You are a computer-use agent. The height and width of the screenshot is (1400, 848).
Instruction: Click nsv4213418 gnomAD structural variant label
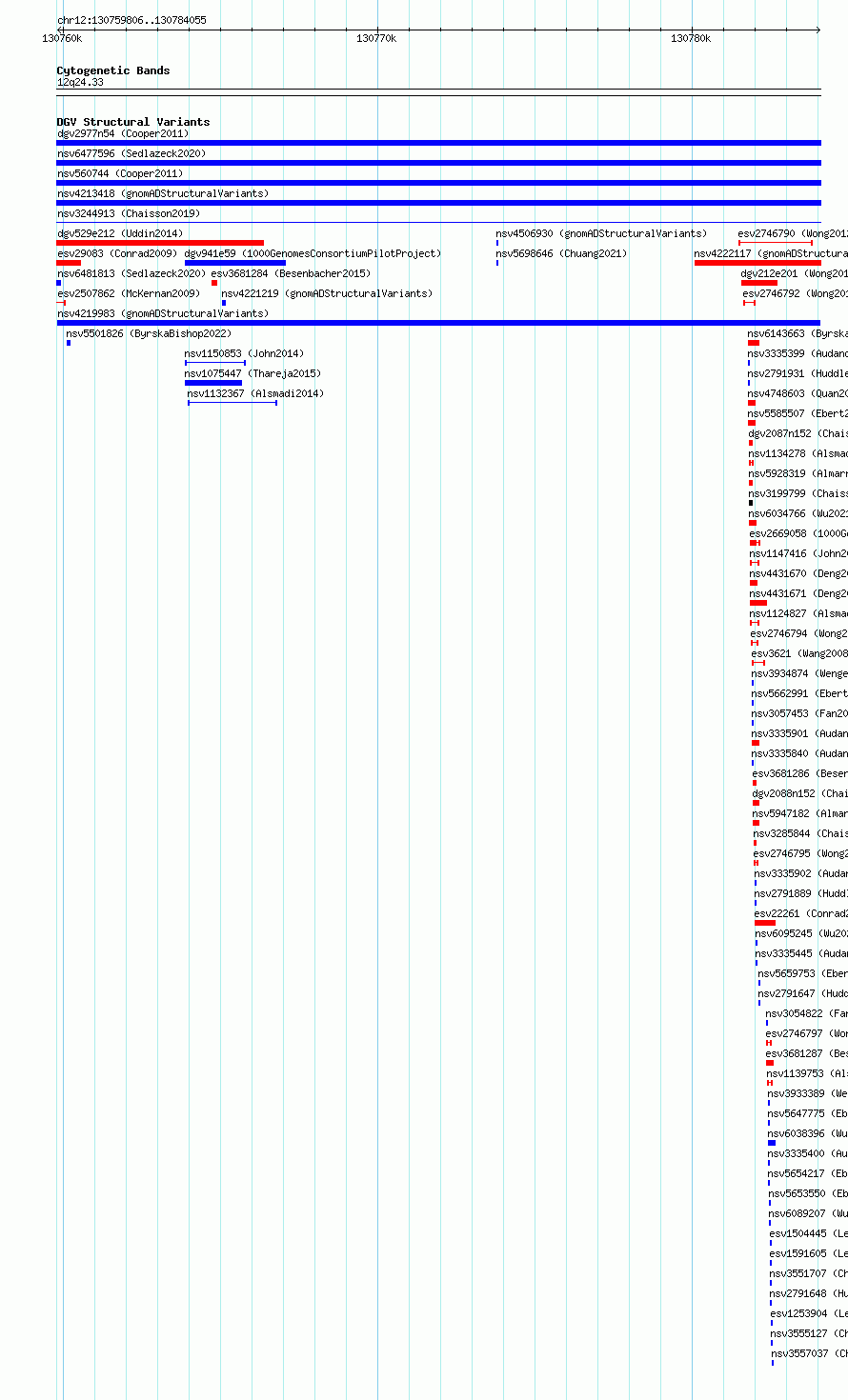coord(163,193)
